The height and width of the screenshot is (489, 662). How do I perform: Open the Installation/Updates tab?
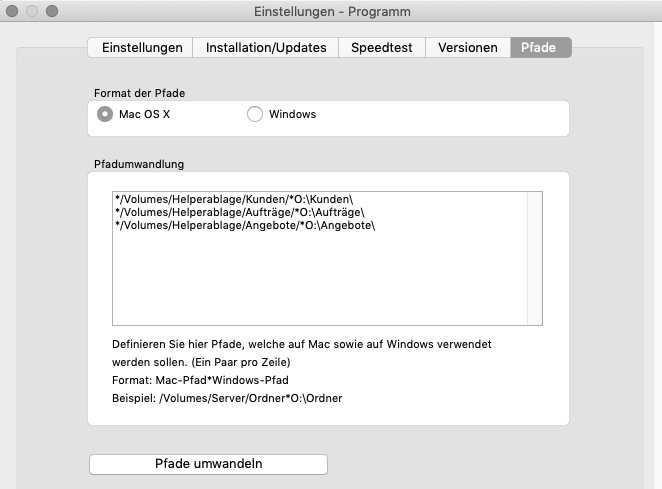click(x=267, y=47)
